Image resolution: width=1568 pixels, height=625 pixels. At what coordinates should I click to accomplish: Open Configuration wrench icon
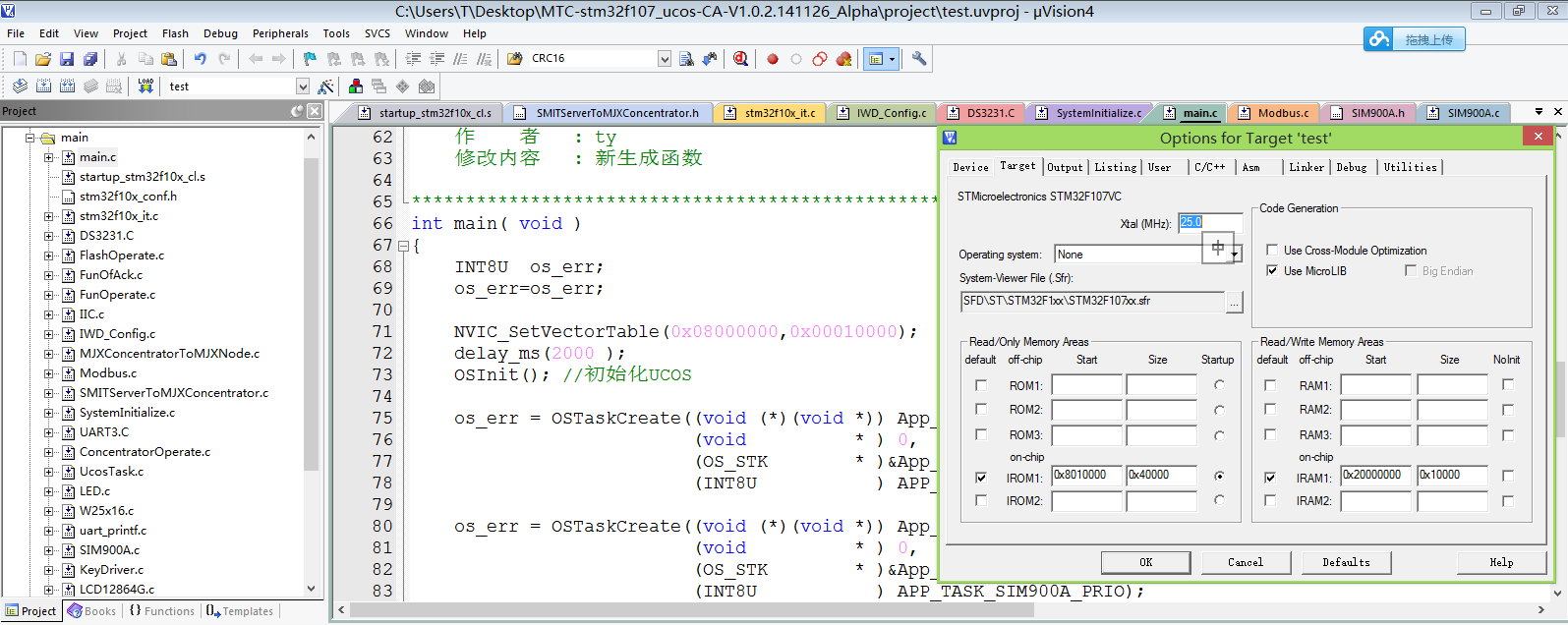919,59
